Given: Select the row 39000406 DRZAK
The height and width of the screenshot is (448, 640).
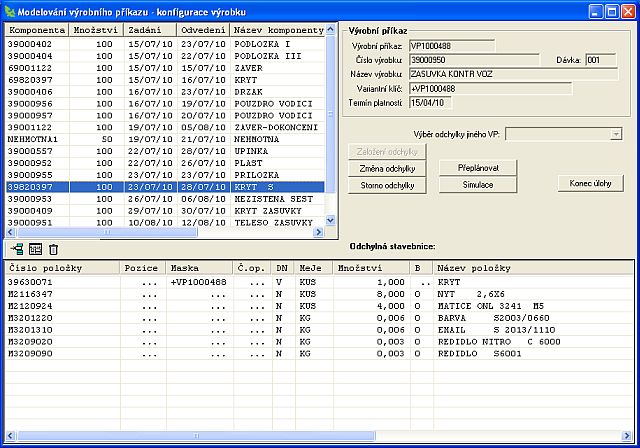Looking at the screenshot, I should (x=165, y=91).
